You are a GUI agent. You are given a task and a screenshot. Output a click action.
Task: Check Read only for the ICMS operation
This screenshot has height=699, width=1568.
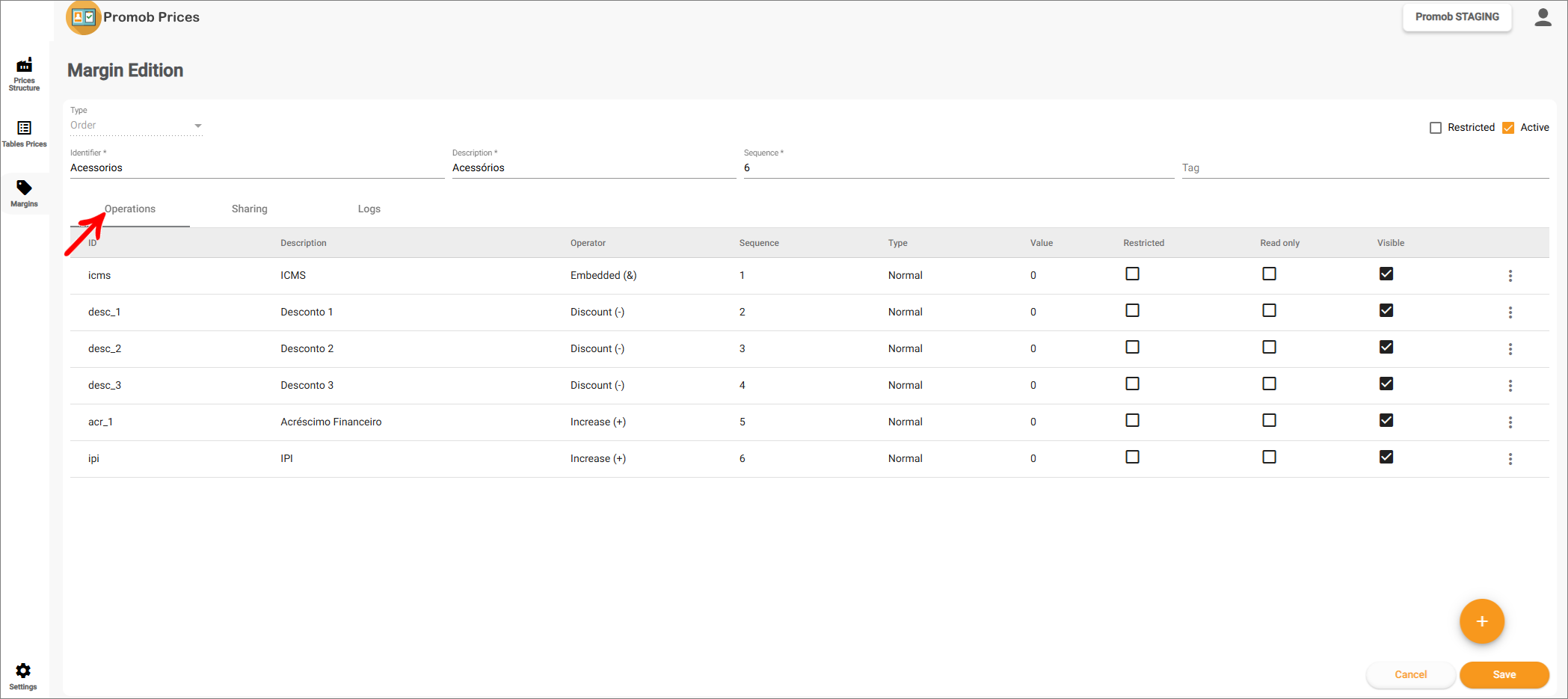[1269, 274]
